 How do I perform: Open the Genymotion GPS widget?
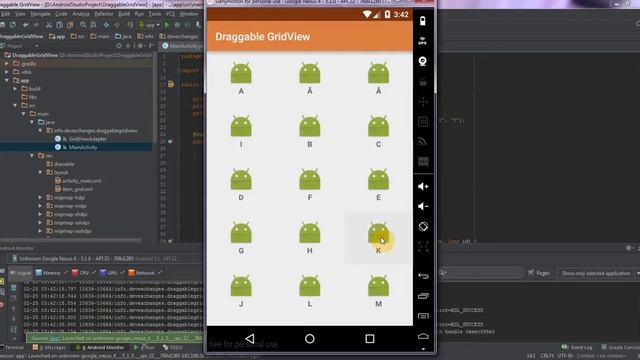click(422, 41)
